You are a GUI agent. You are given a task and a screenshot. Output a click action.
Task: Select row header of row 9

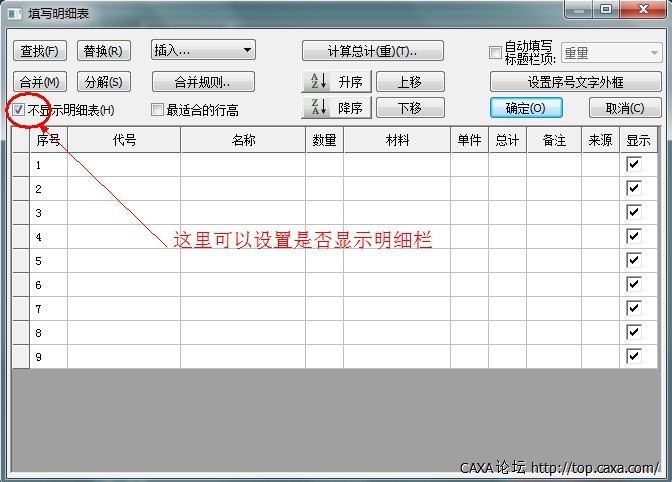click(x=21, y=356)
